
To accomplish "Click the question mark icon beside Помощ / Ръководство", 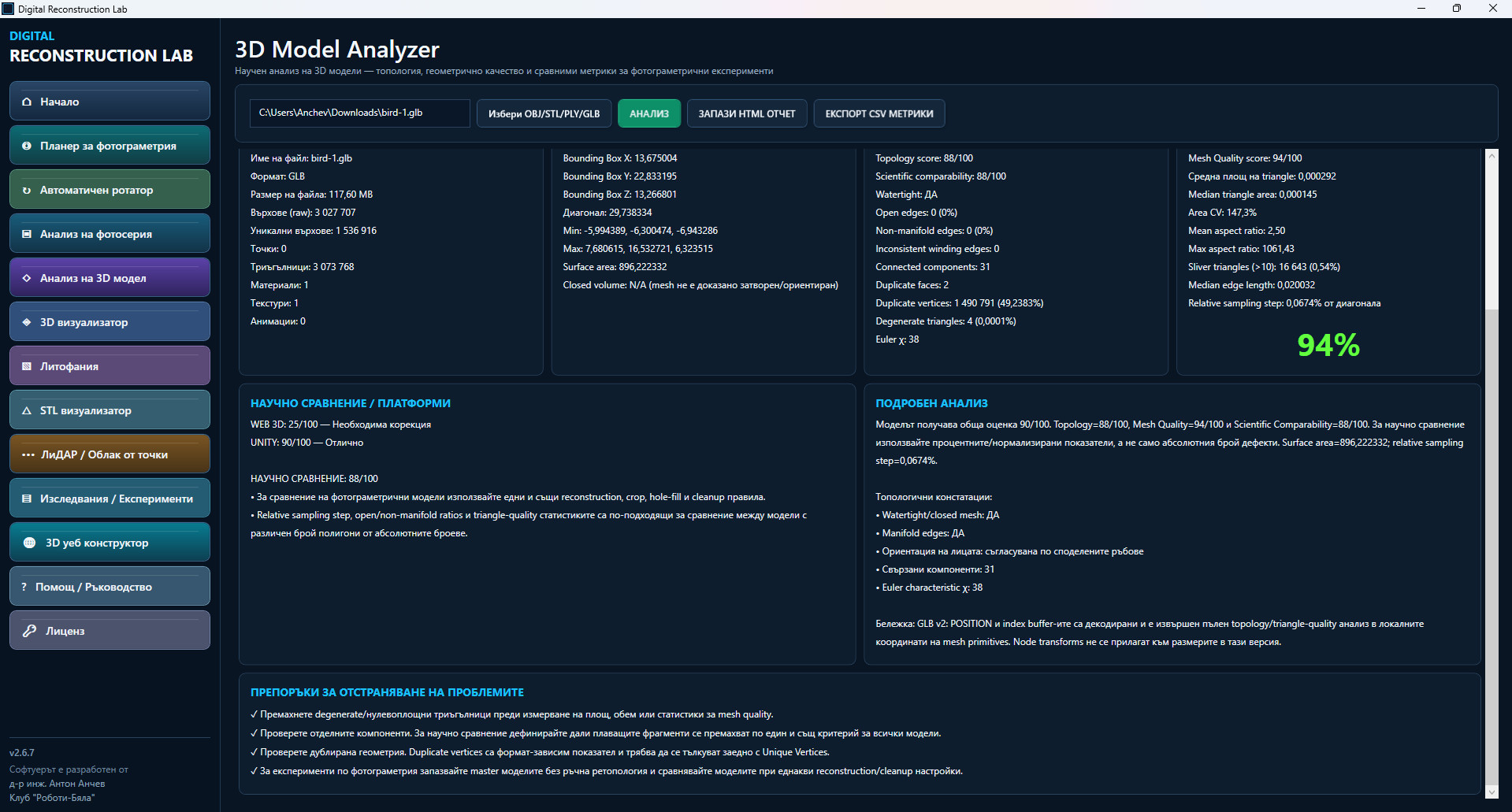I will click(24, 587).
